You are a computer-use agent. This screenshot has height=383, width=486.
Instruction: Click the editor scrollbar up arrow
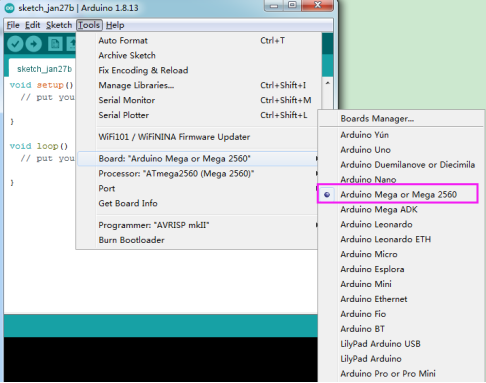(x=328, y=83)
